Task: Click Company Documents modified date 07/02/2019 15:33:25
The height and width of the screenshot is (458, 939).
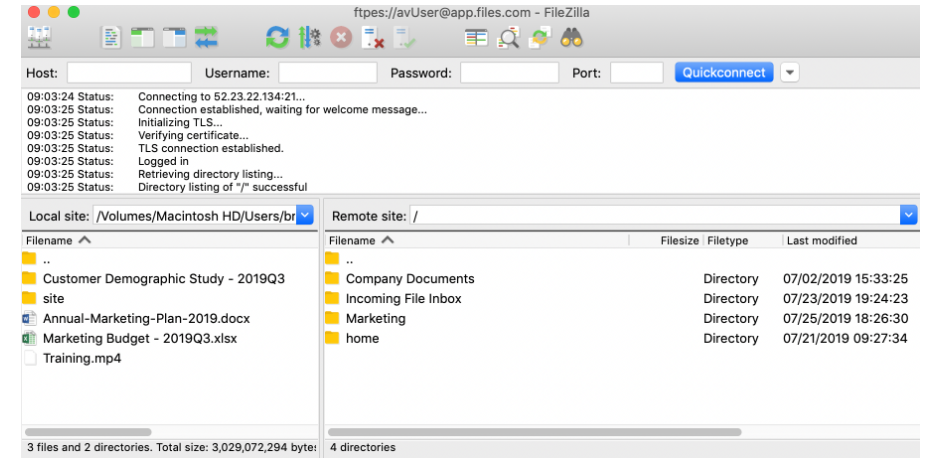Action: [846, 278]
